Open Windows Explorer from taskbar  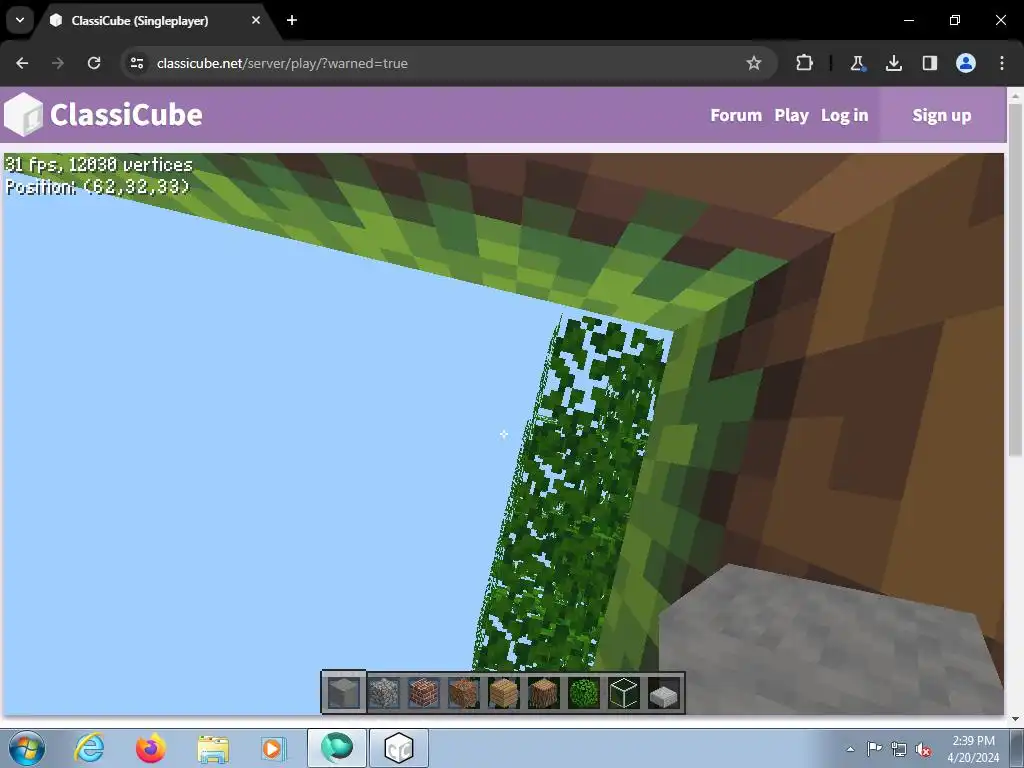pyautogui.click(x=213, y=748)
